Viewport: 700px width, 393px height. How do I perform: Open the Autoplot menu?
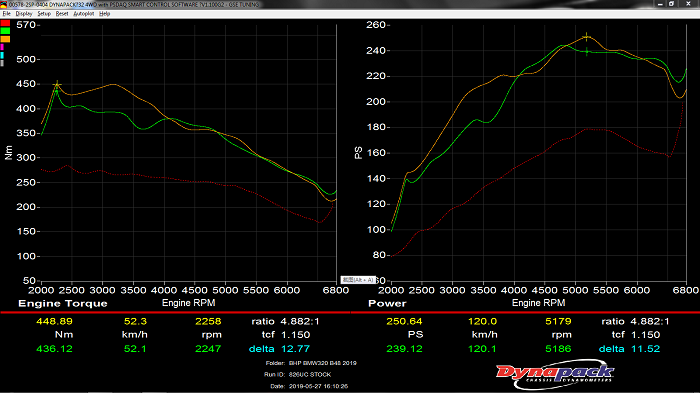click(x=83, y=14)
